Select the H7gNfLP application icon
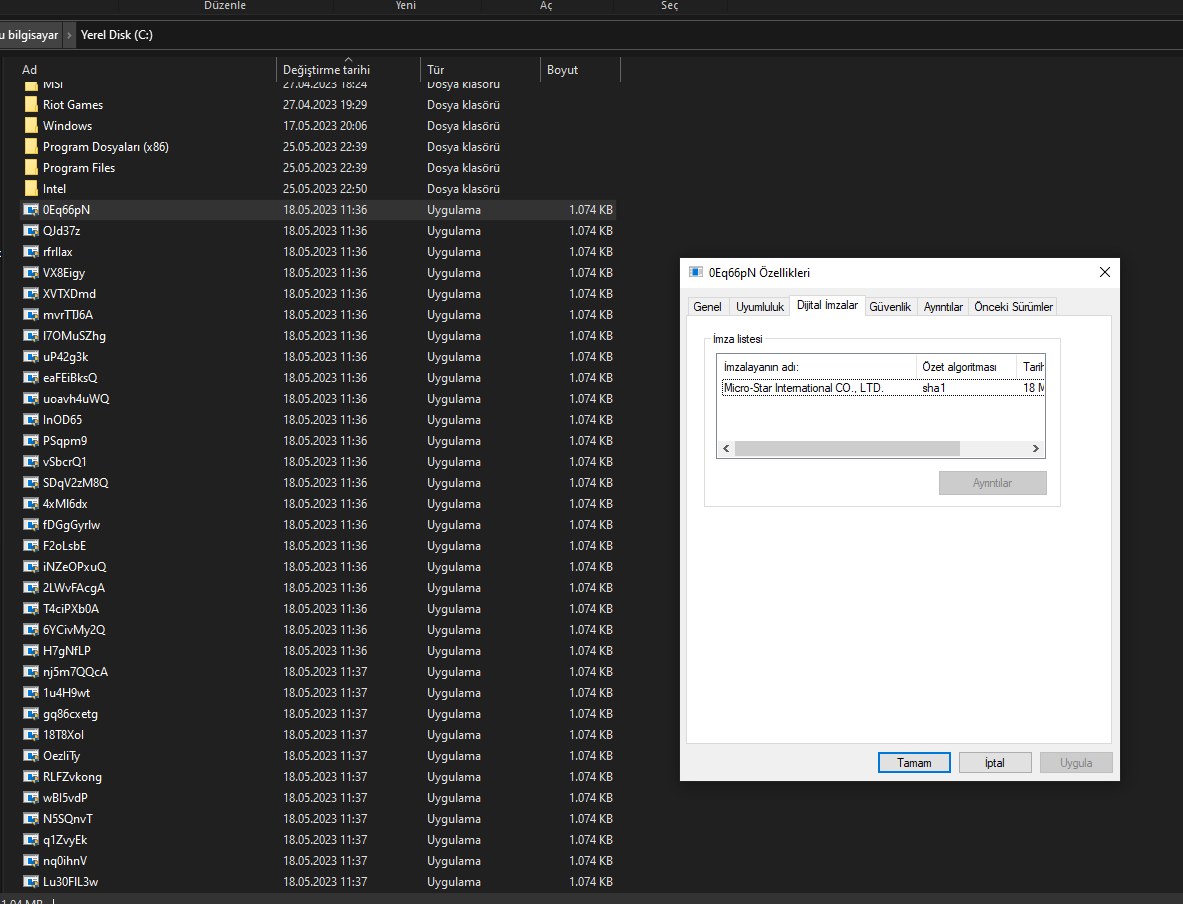 [x=31, y=650]
